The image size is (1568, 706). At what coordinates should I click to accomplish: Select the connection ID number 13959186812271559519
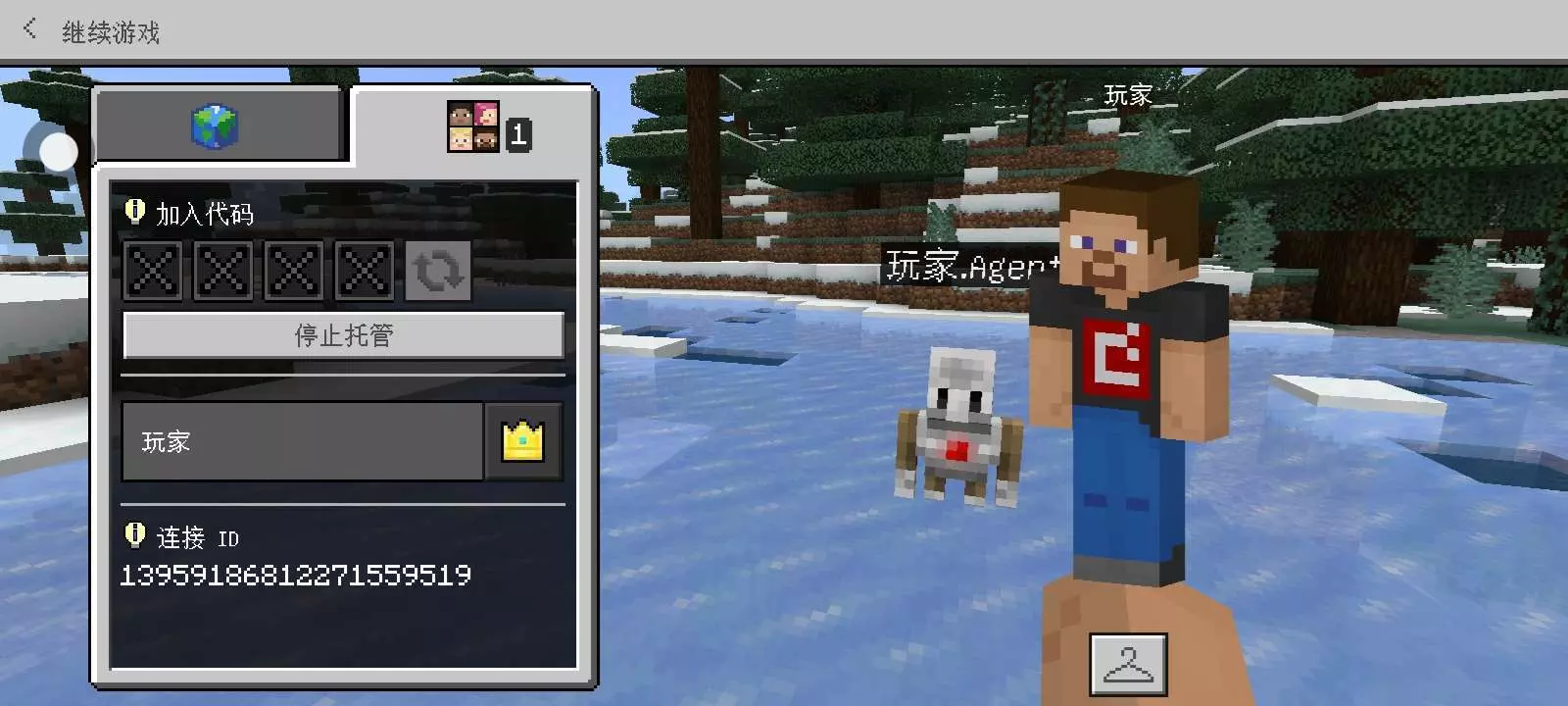[x=295, y=575]
